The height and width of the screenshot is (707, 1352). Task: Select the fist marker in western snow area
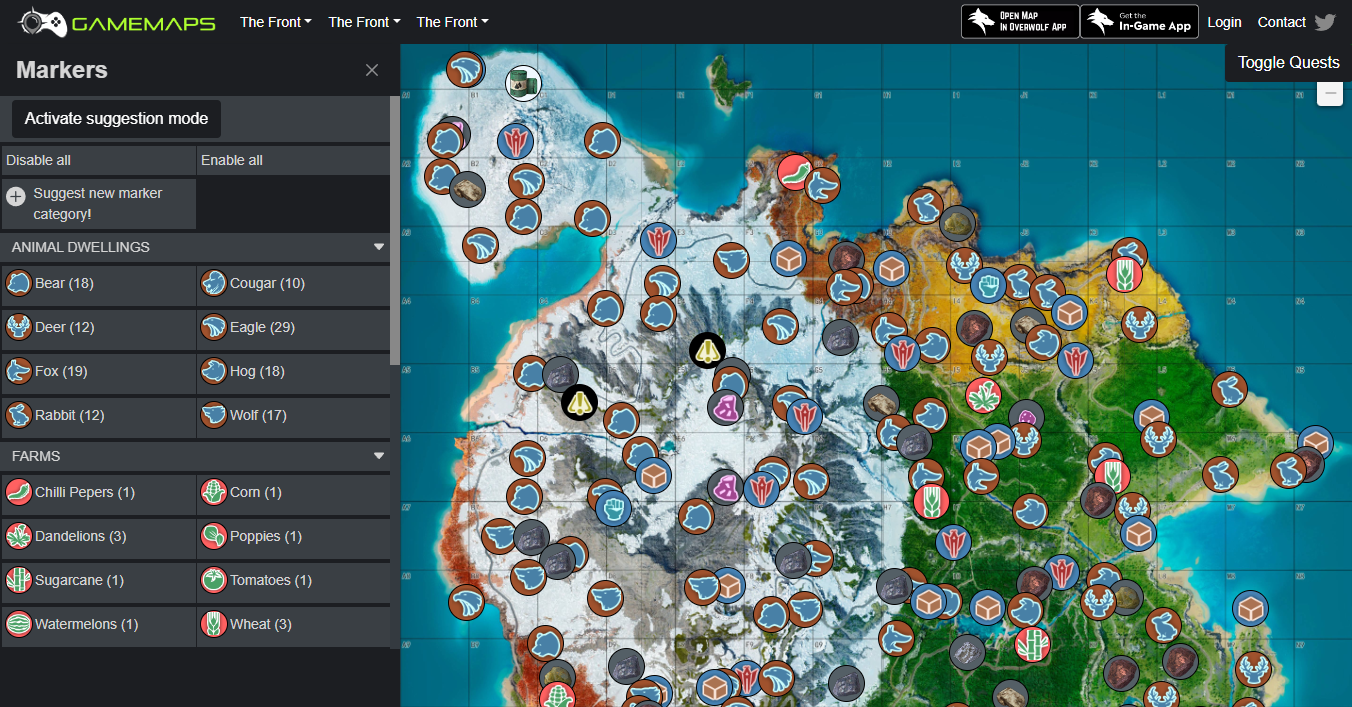(614, 508)
